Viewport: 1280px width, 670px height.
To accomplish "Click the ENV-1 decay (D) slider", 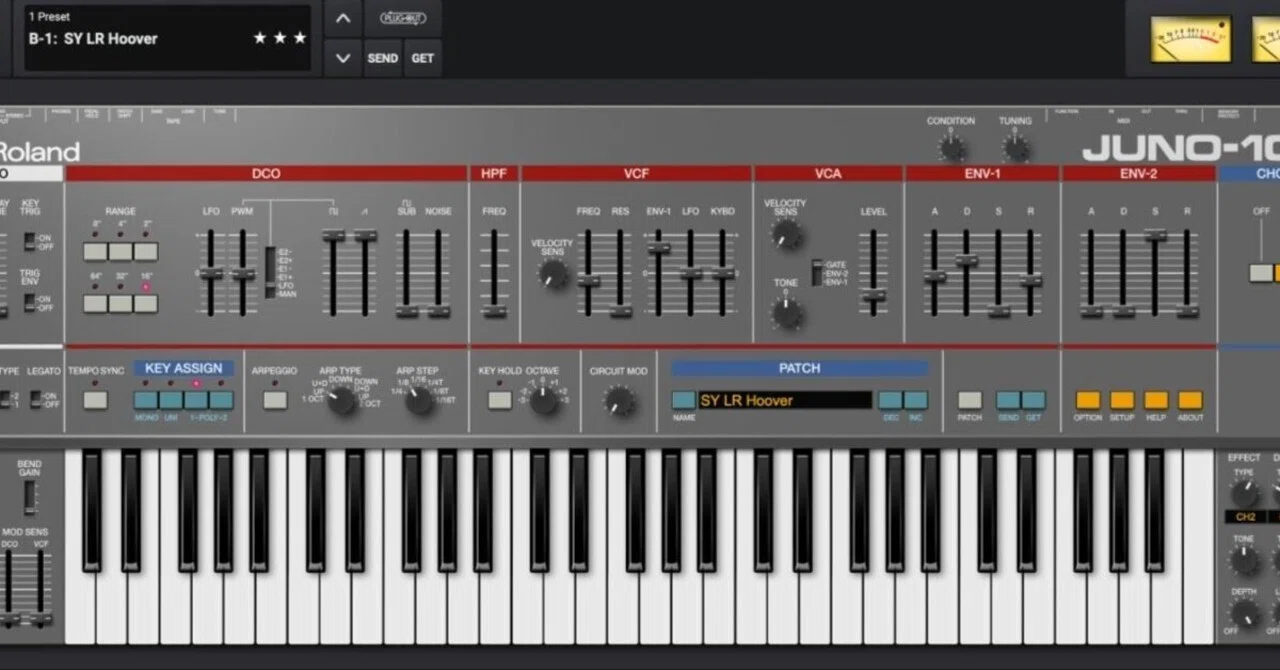I will point(966,273).
